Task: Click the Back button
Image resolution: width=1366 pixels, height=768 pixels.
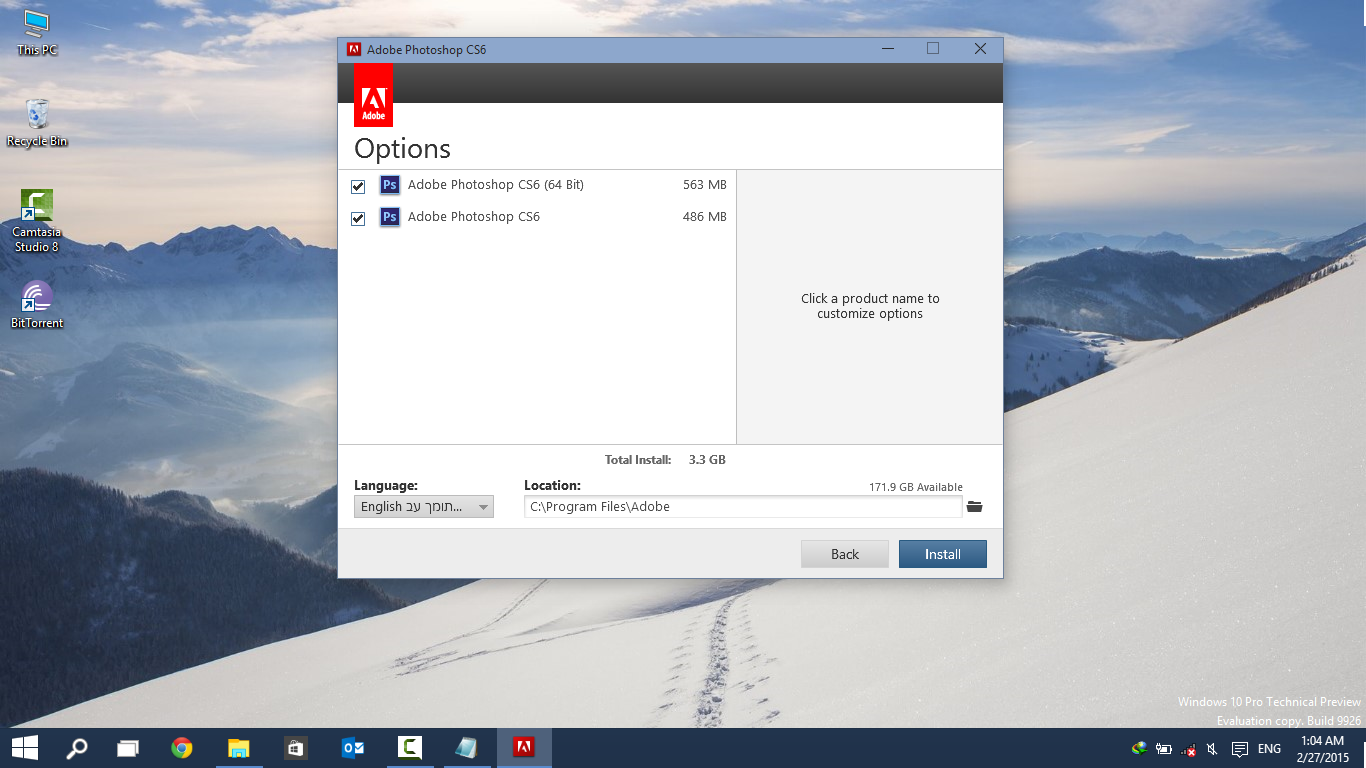Action: point(845,554)
